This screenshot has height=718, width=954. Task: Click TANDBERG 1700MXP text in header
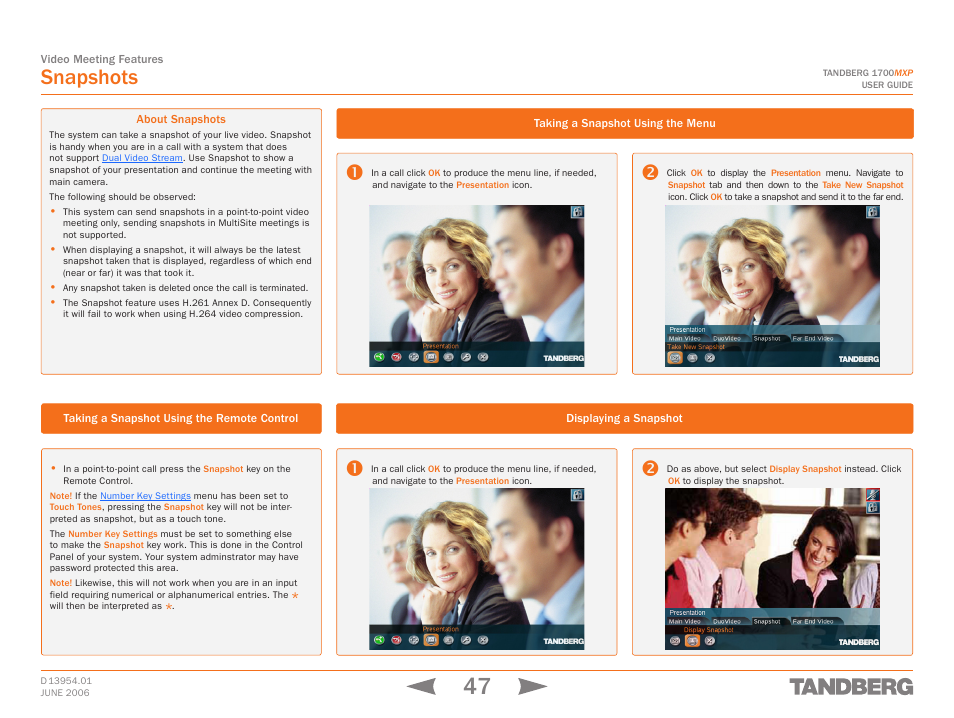coord(868,73)
